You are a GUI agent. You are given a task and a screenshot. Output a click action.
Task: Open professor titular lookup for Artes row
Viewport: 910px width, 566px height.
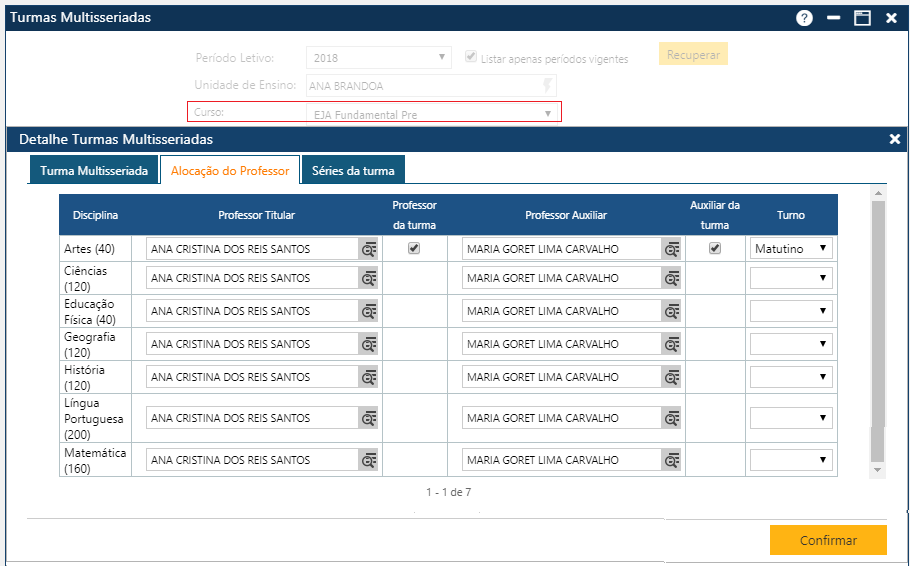(369, 249)
